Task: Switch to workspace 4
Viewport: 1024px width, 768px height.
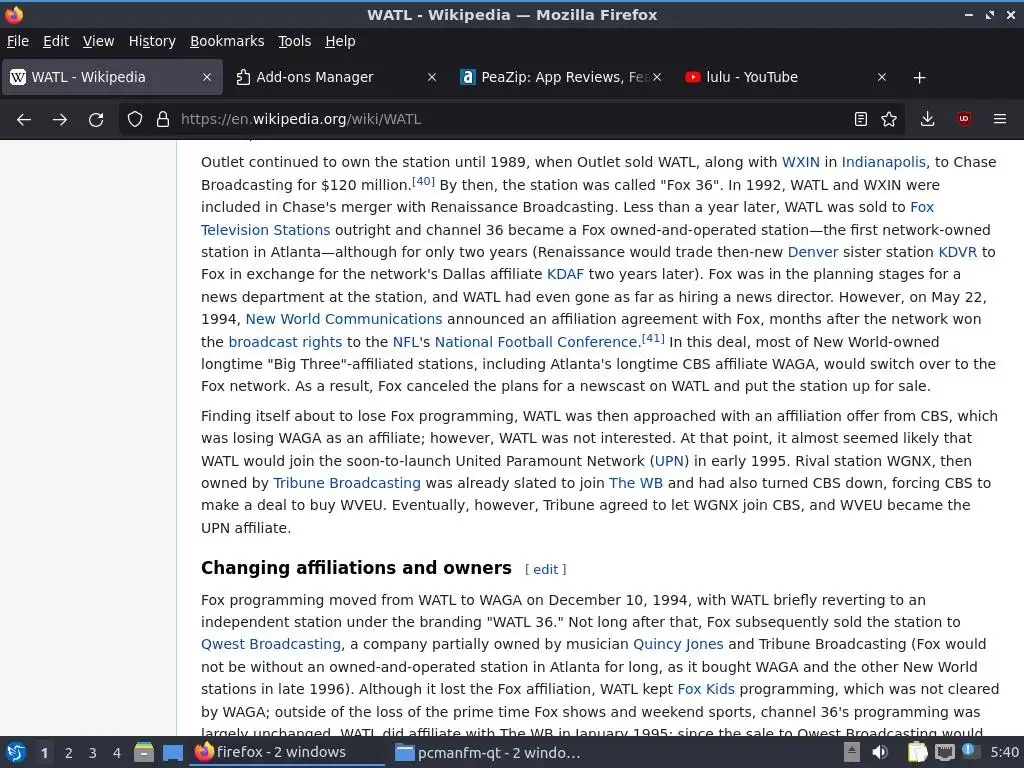Action: click(x=117, y=753)
